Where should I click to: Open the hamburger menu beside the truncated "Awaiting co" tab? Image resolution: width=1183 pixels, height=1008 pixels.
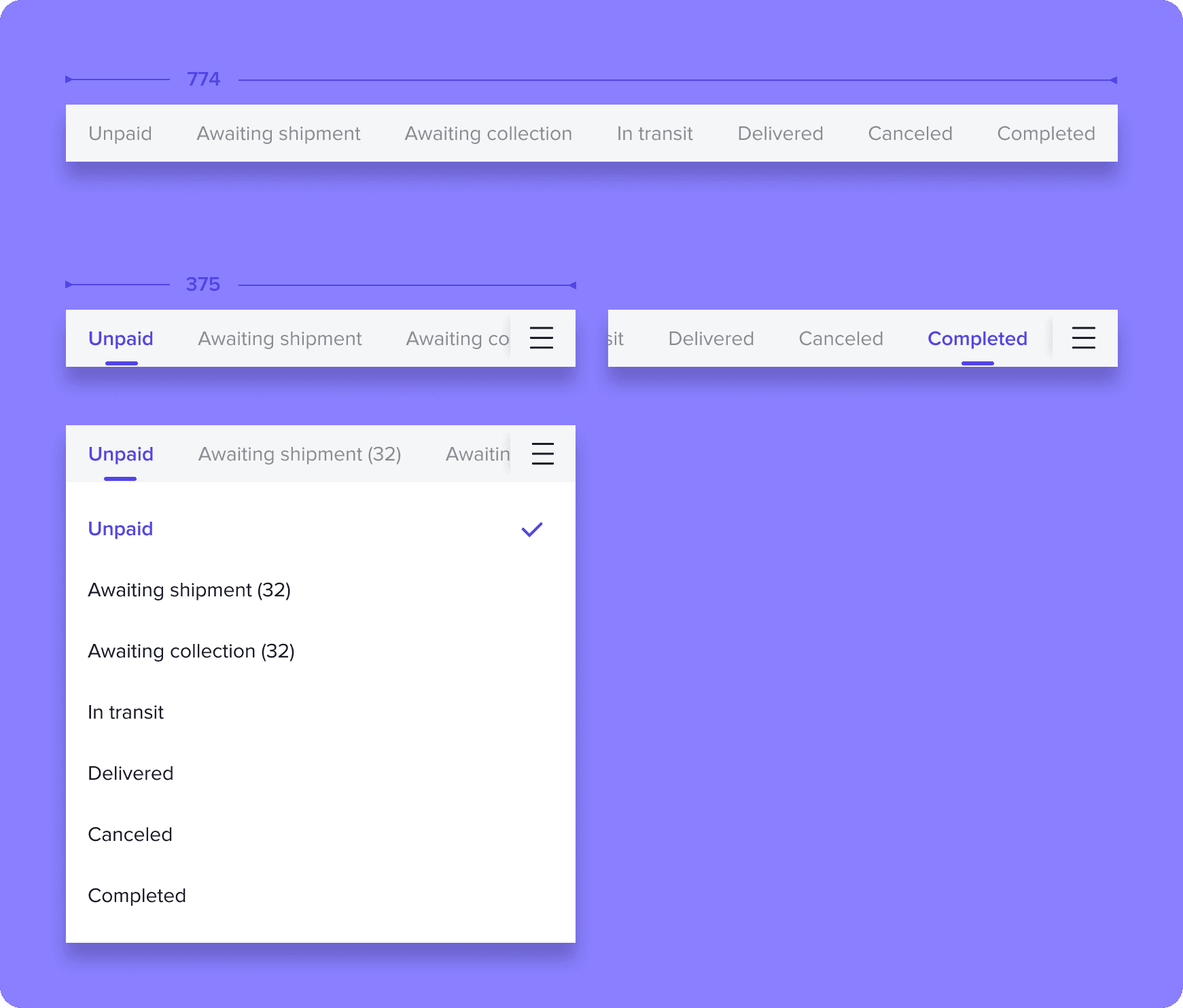542,338
